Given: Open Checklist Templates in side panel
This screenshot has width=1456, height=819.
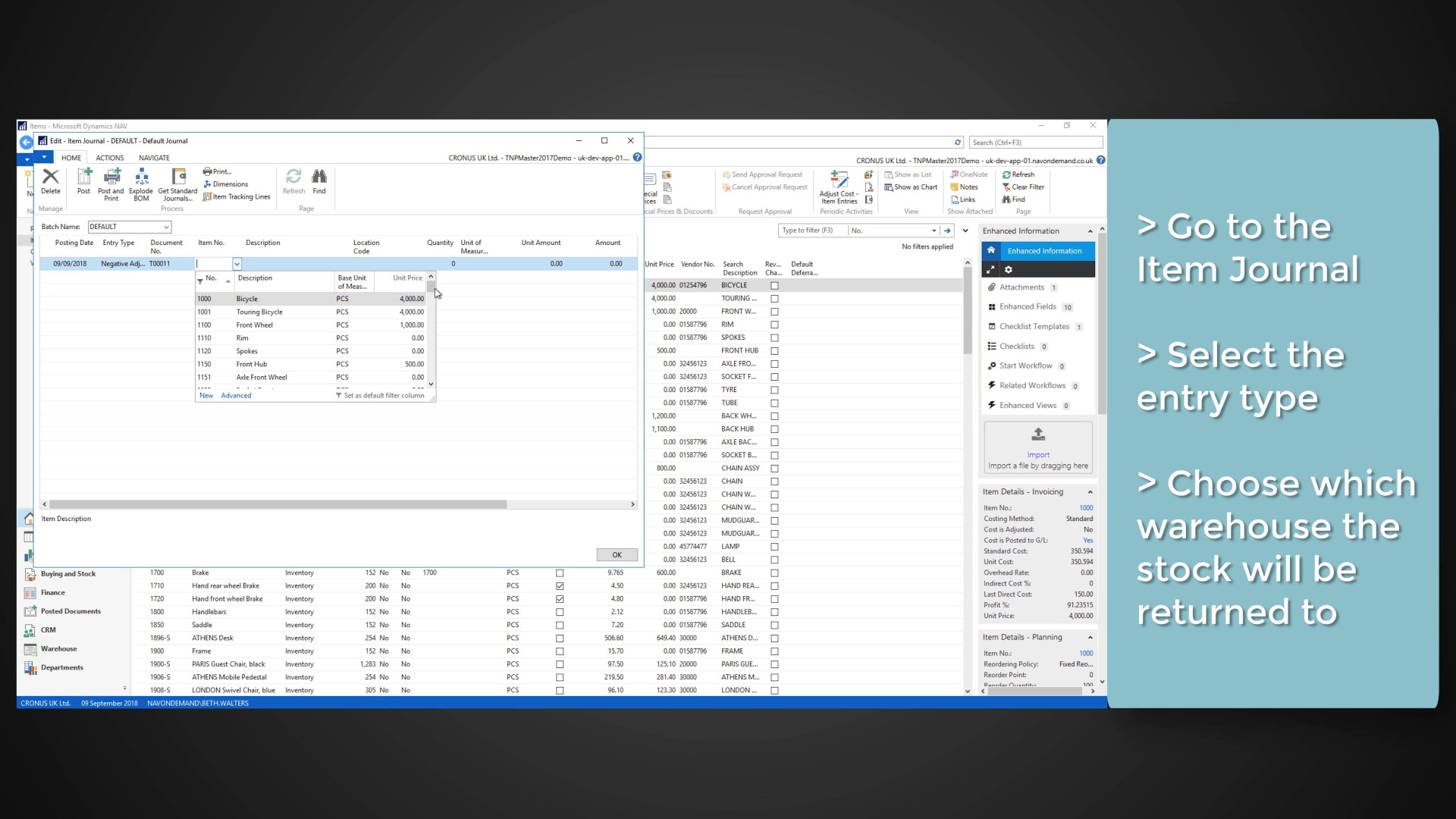Looking at the screenshot, I should tap(1035, 326).
